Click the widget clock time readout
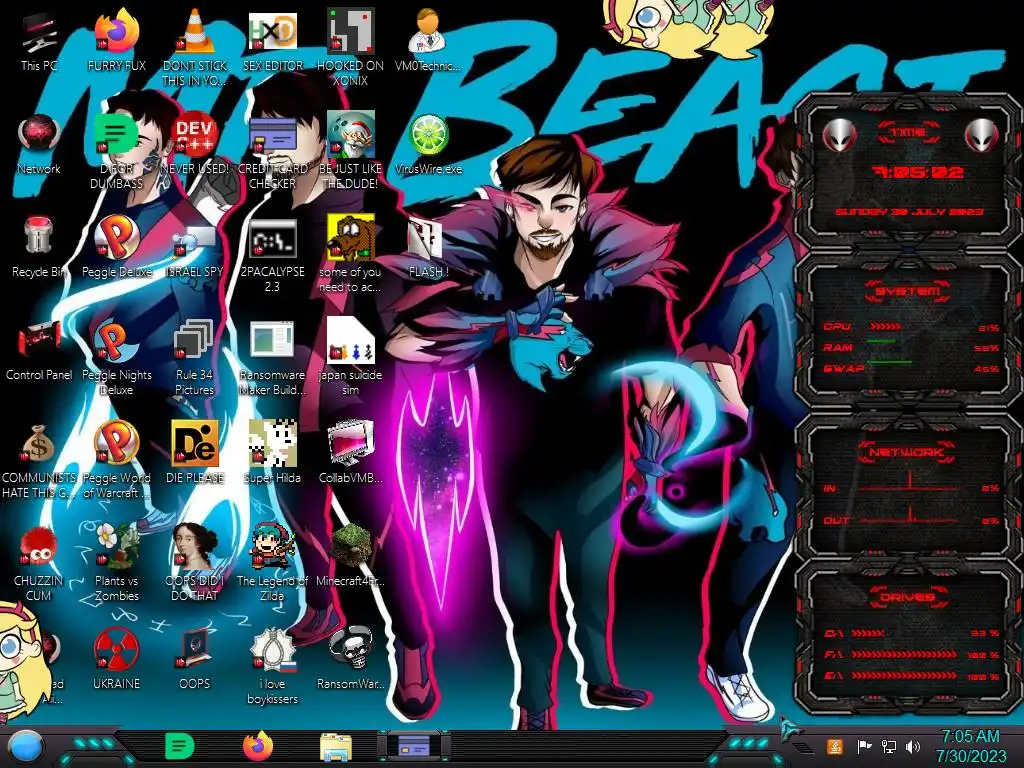This screenshot has width=1024, height=768. [917, 172]
